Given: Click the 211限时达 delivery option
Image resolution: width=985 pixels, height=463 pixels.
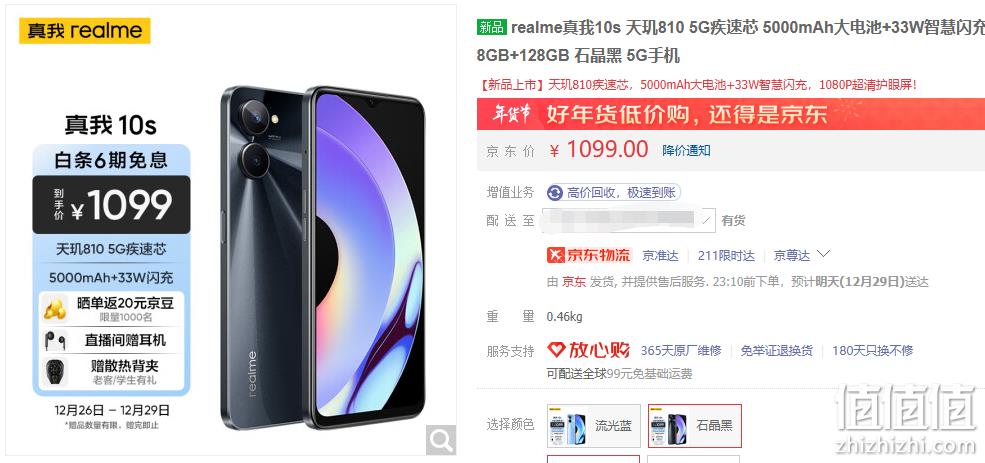Looking at the screenshot, I should [x=726, y=256].
